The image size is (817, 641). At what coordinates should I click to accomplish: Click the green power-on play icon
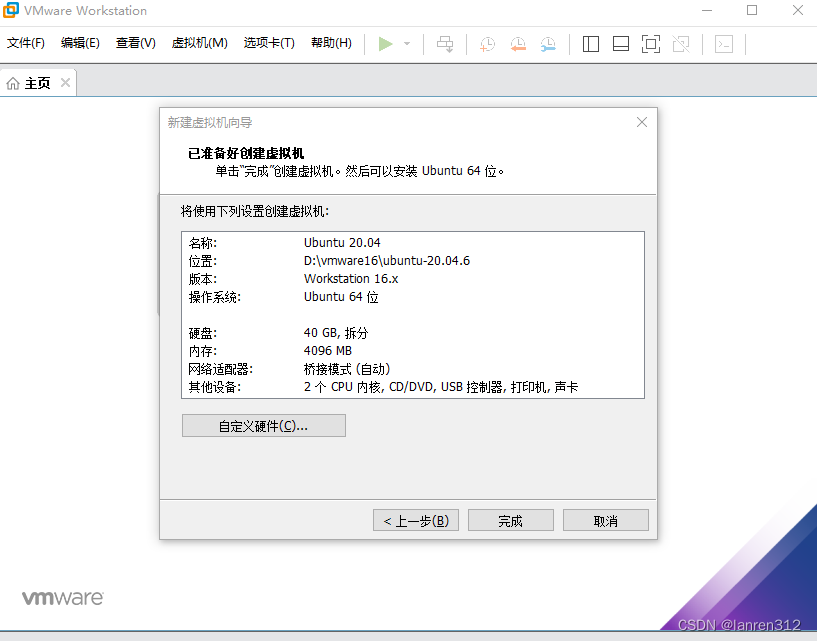coord(386,44)
